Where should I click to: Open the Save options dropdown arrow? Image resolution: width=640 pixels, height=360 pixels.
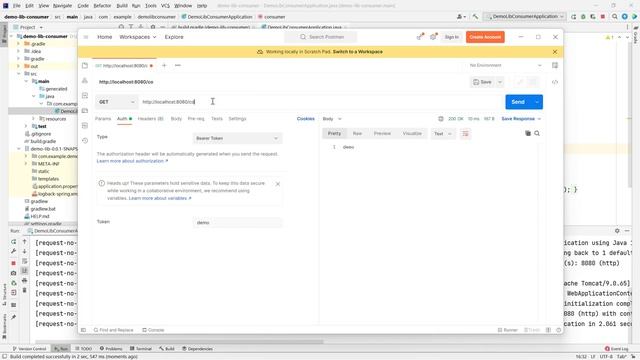click(500, 82)
